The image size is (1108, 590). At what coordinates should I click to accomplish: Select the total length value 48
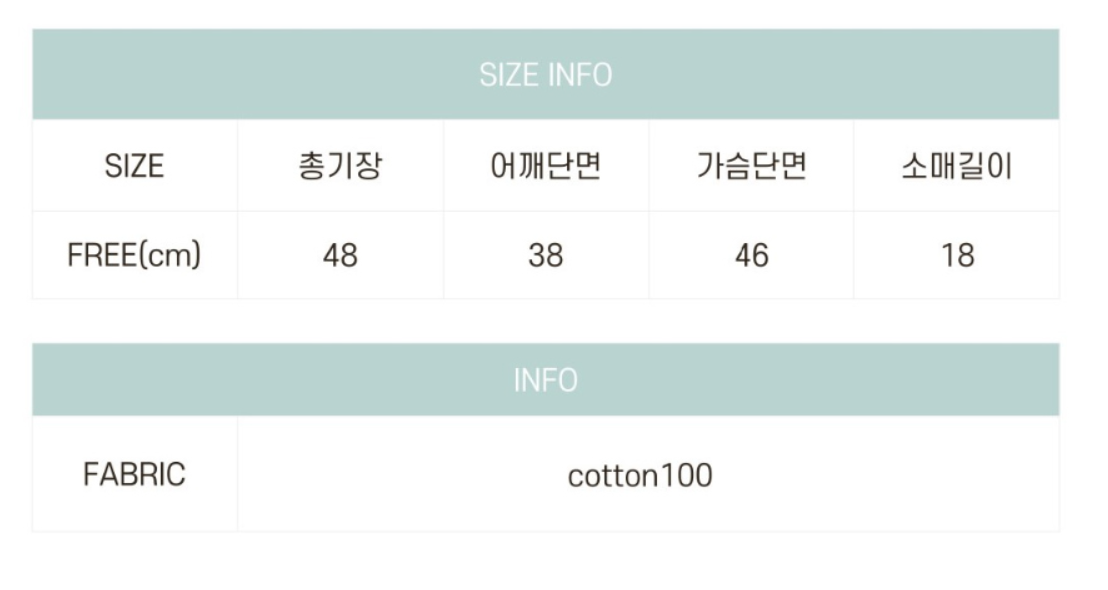(x=340, y=255)
